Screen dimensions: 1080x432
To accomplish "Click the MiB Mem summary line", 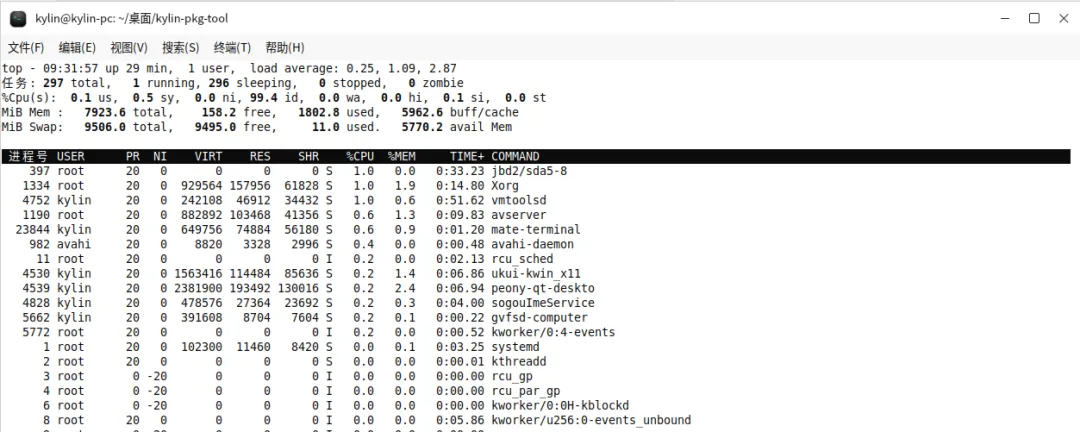I will (x=260, y=112).
